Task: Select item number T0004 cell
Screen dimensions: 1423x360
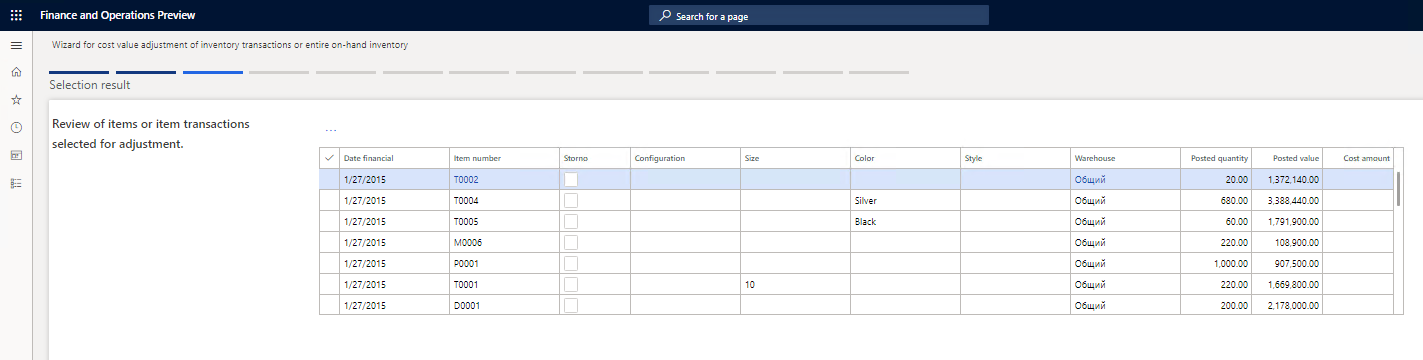Action: pos(504,200)
